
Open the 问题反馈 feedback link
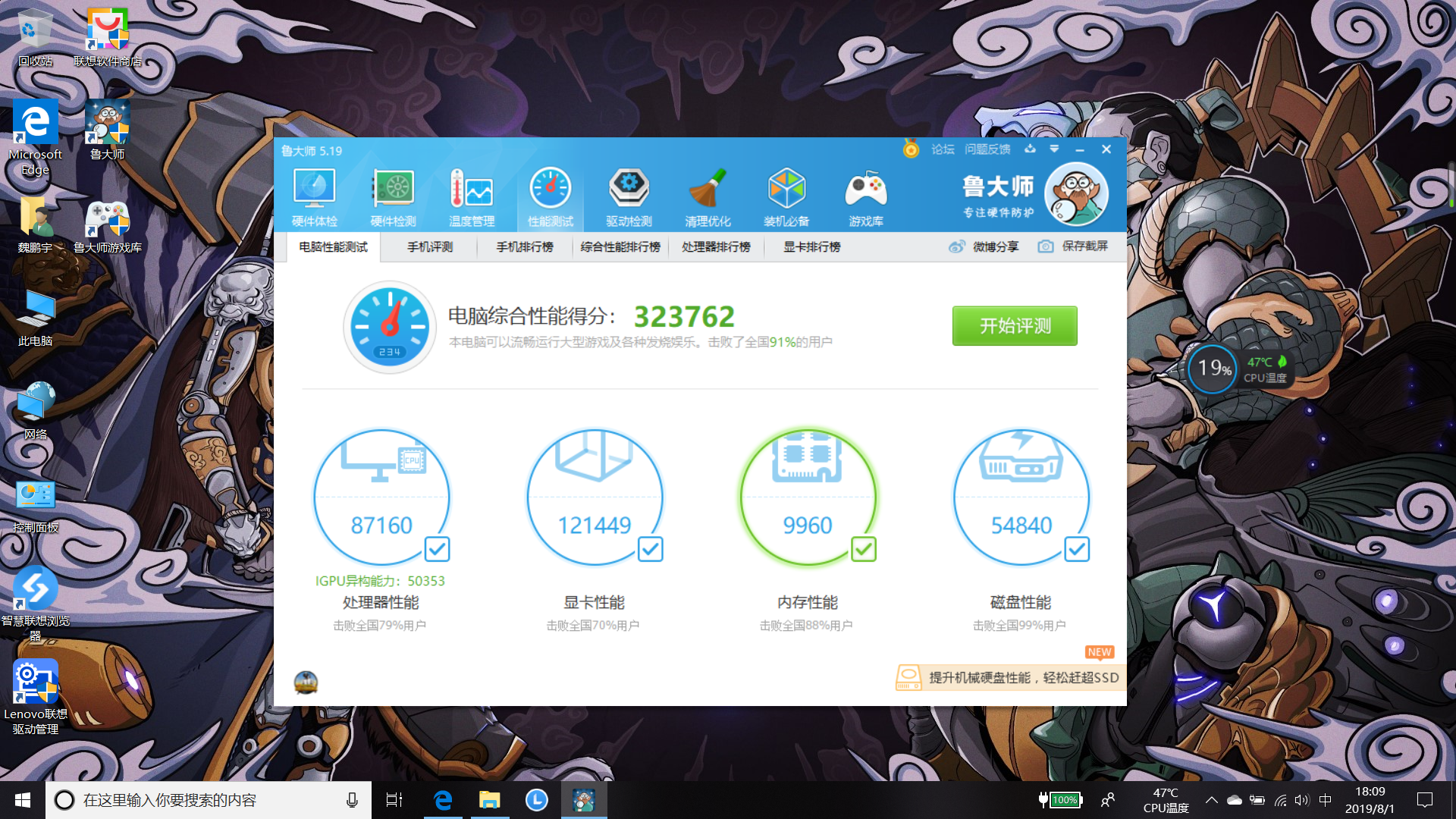pyautogui.click(x=987, y=149)
